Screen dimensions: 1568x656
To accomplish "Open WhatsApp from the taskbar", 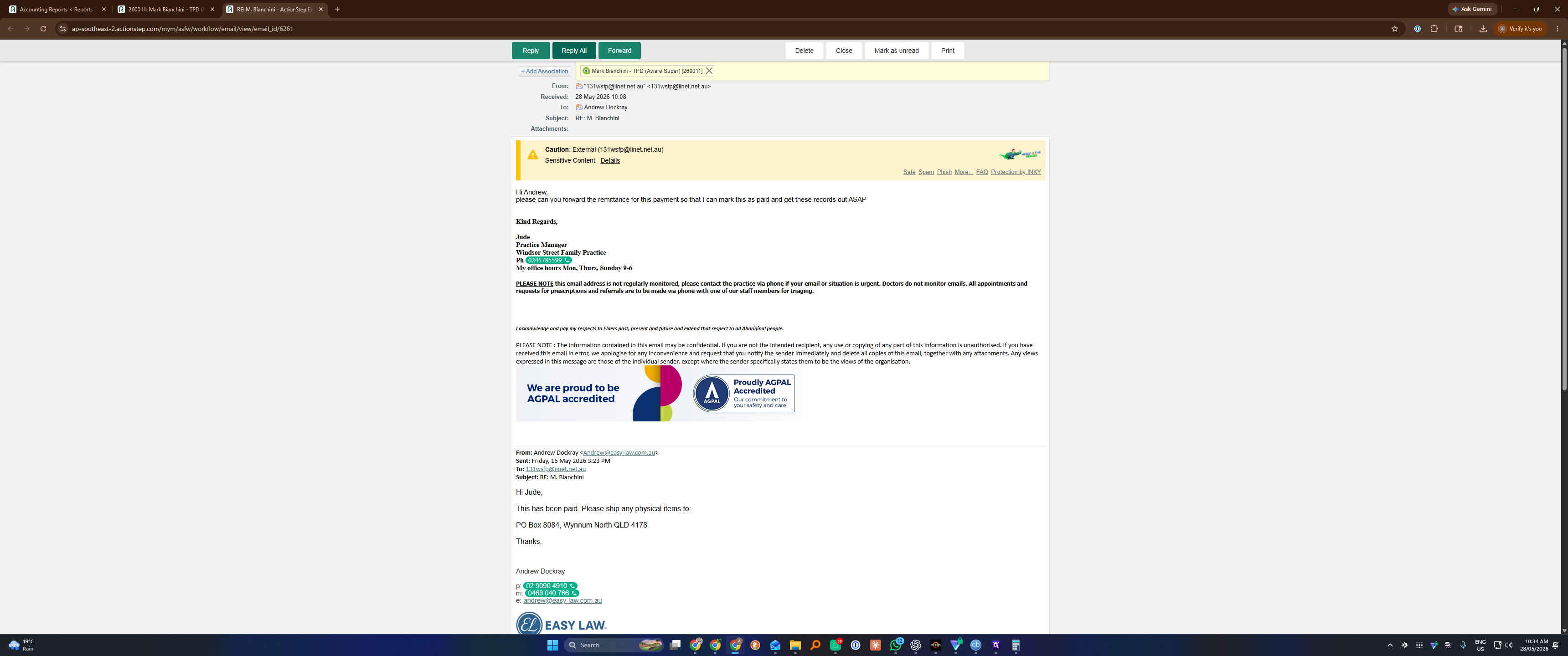I will (895, 645).
